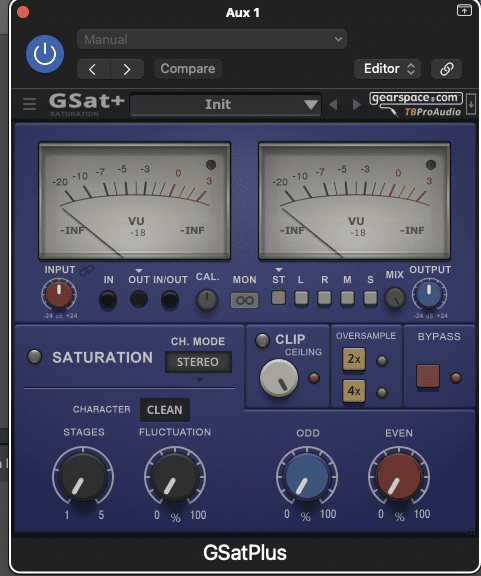
Task: Enable 4x oversampling
Action: [354, 391]
